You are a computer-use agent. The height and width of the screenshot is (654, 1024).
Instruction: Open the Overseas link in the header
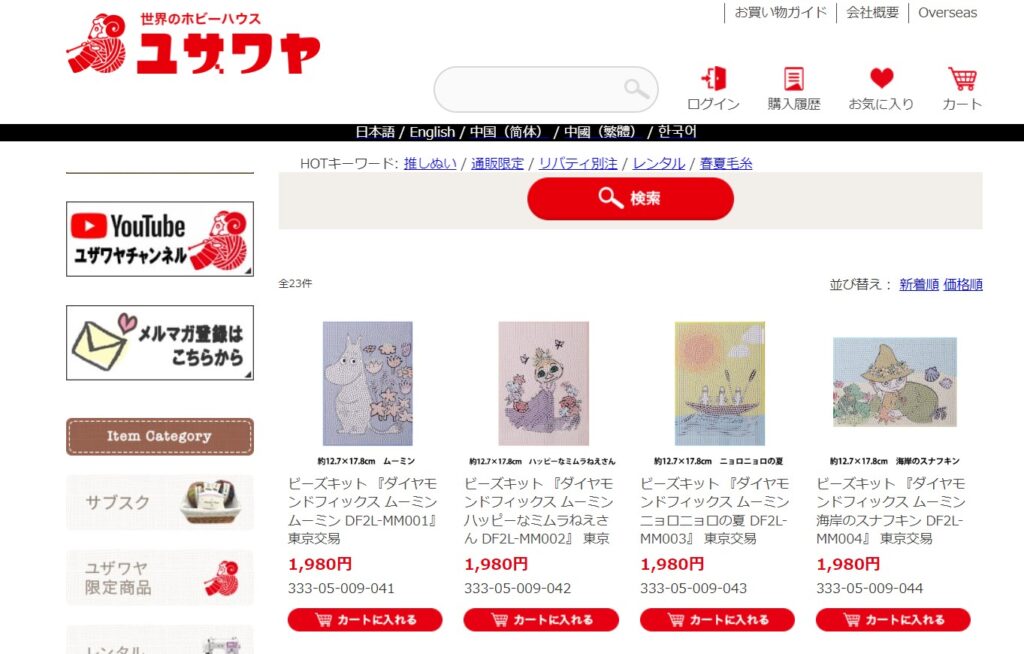click(x=948, y=12)
